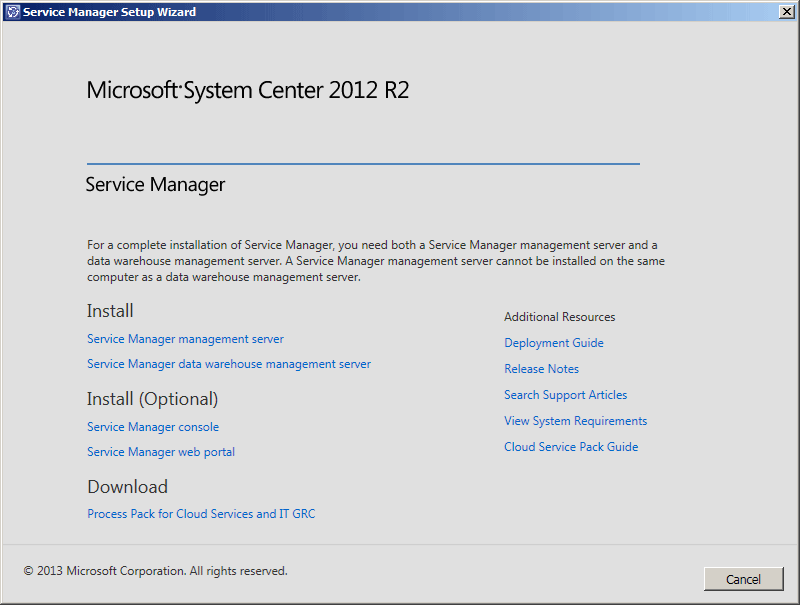Click the complete installation description paragraph
The height and width of the screenshot is (605, 800).
click(x=376, y=261)
